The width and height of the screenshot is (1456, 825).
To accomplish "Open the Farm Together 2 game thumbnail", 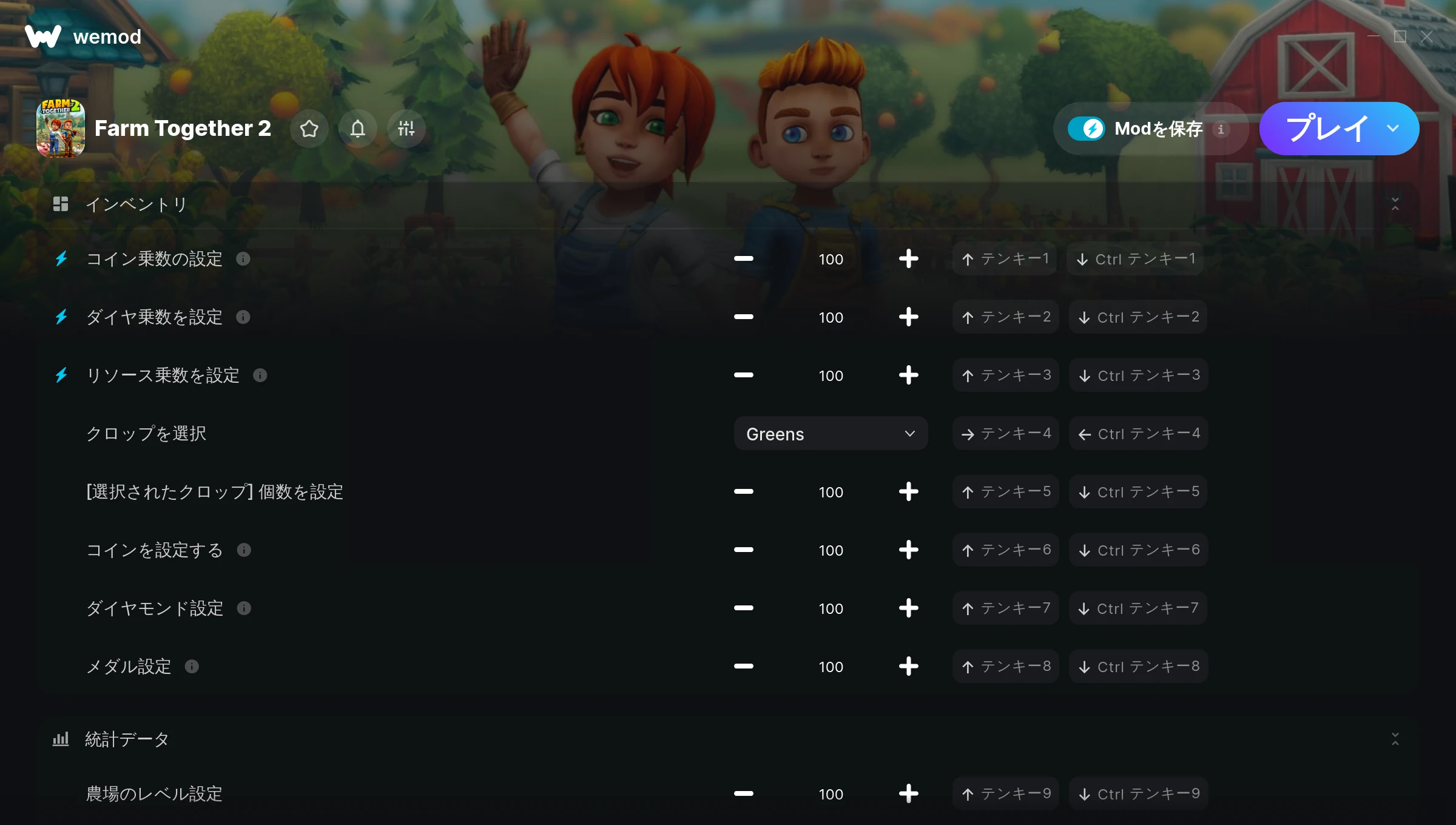I will [61, 129].
